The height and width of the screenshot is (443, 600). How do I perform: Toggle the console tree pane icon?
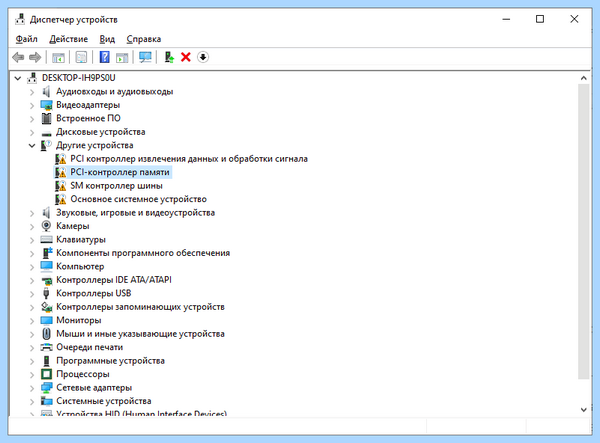(58, 57)
